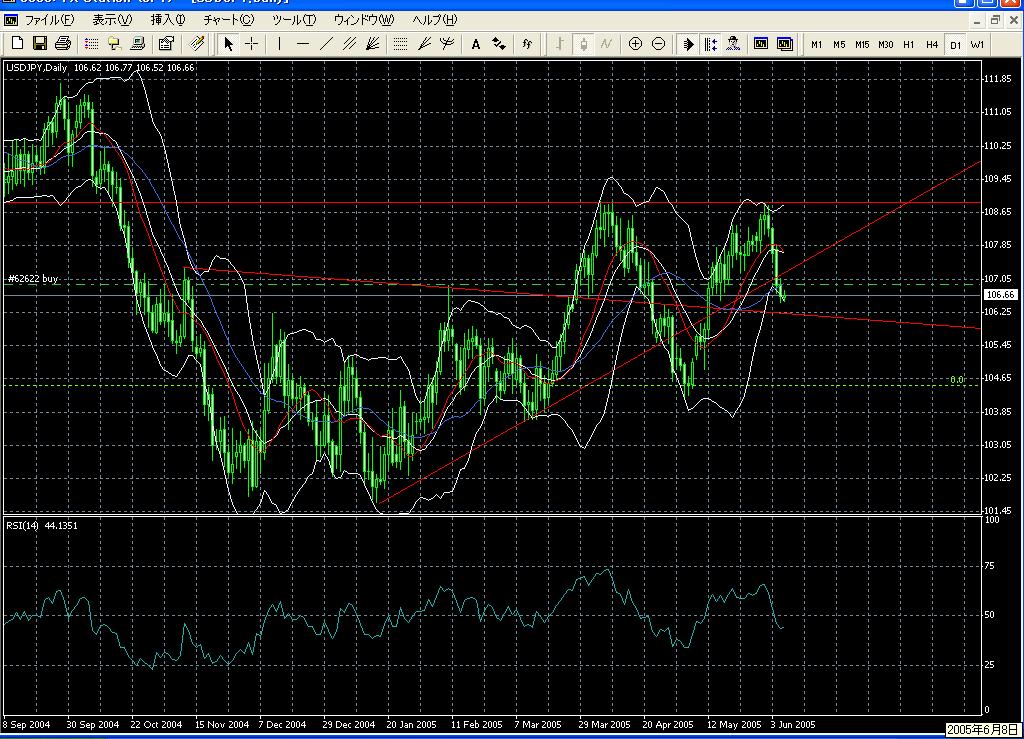This screenshot has width=1024, height=739.
Task: Click the RSI(14) 44.1351 indicator label
Action: click(x=42, y=526)
